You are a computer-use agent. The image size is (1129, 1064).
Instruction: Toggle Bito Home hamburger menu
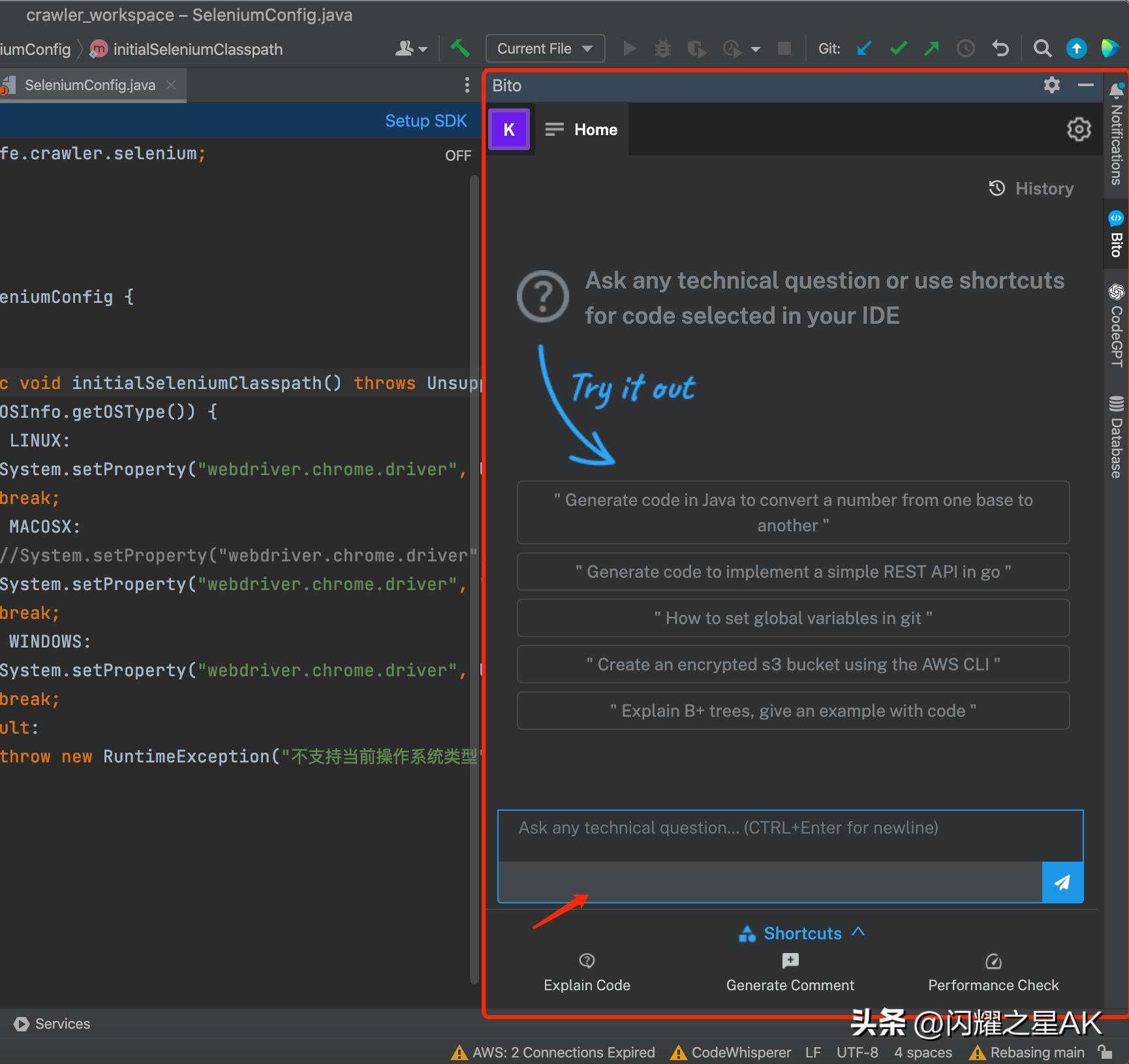pyautogui.click(x=554, y=129)
